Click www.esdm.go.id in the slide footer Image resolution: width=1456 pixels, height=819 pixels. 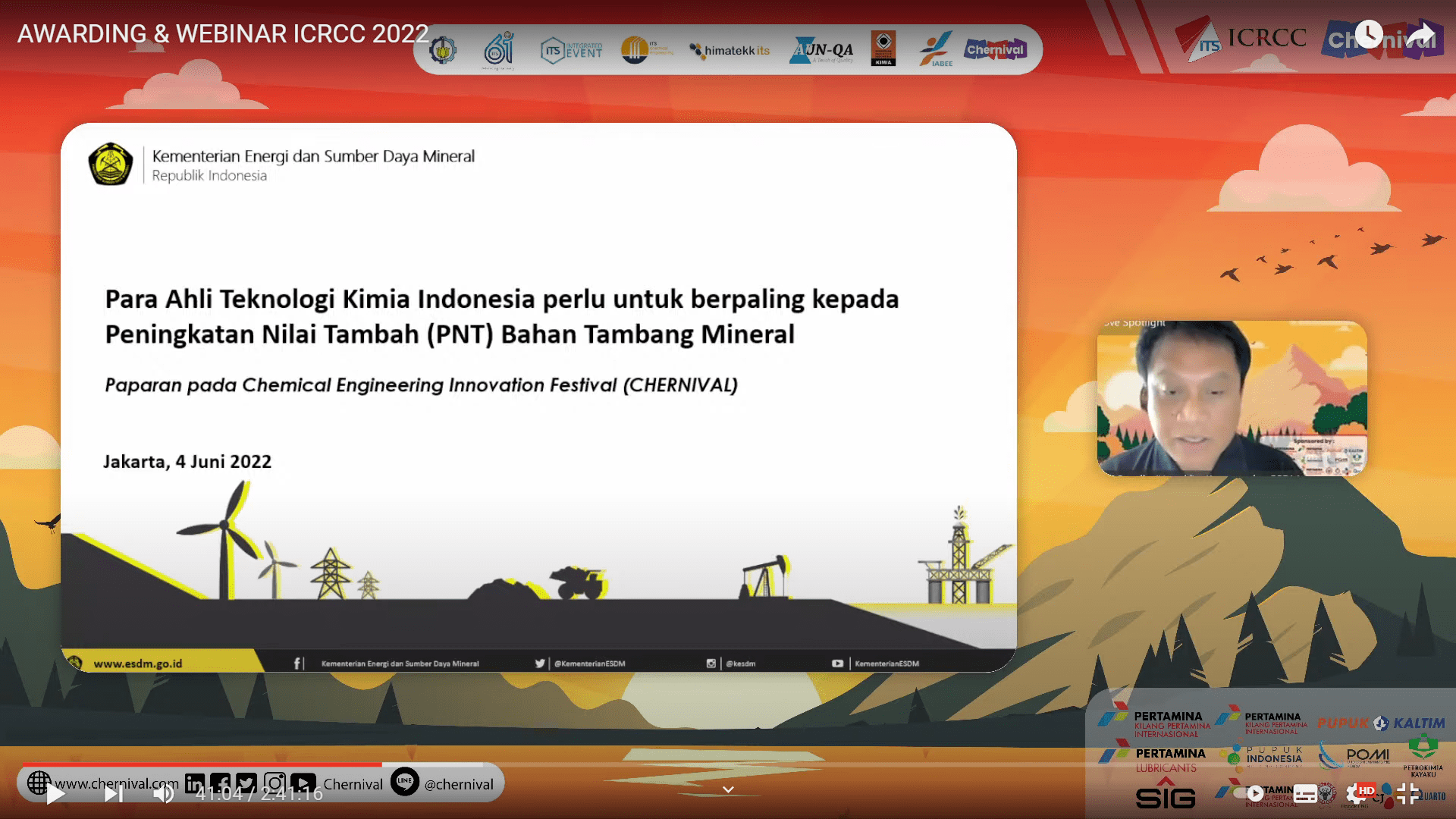click(x=137, y=664)
